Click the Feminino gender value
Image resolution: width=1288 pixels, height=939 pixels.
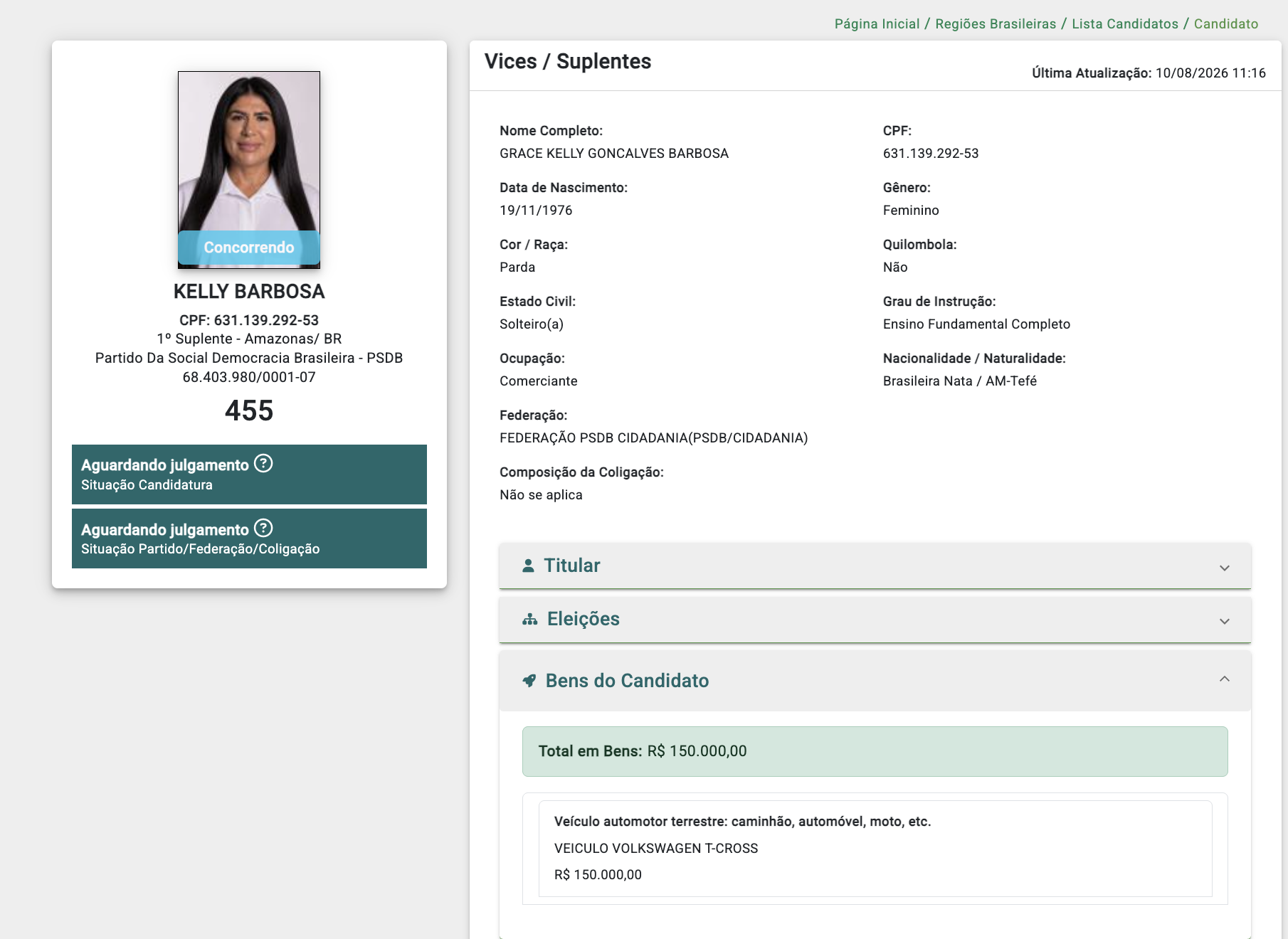coord(911,210)
